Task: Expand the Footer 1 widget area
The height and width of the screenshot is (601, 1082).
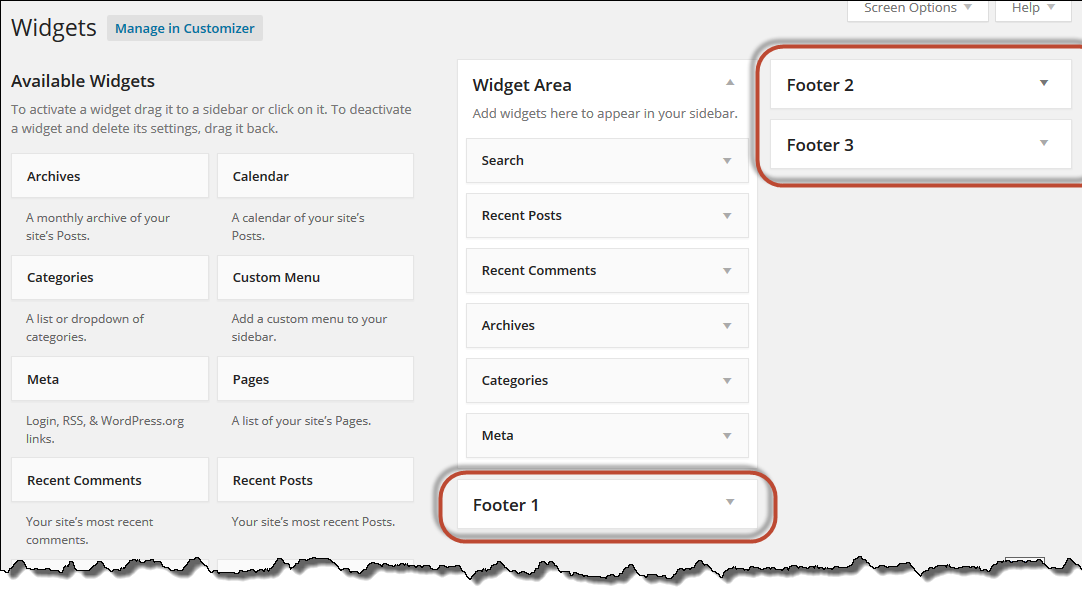Action: pyautogui.click(x=730, y=503)
